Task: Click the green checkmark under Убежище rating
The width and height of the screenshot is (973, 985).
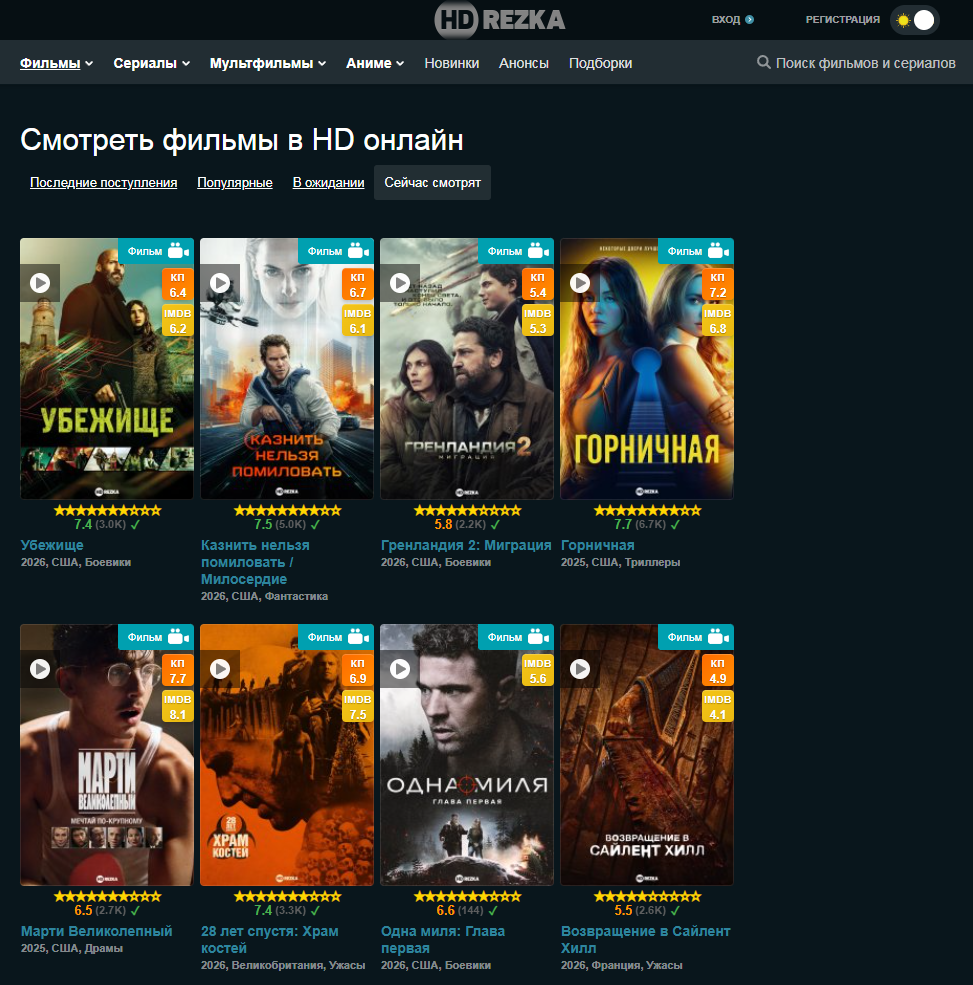Action: [x=135, y=525]
